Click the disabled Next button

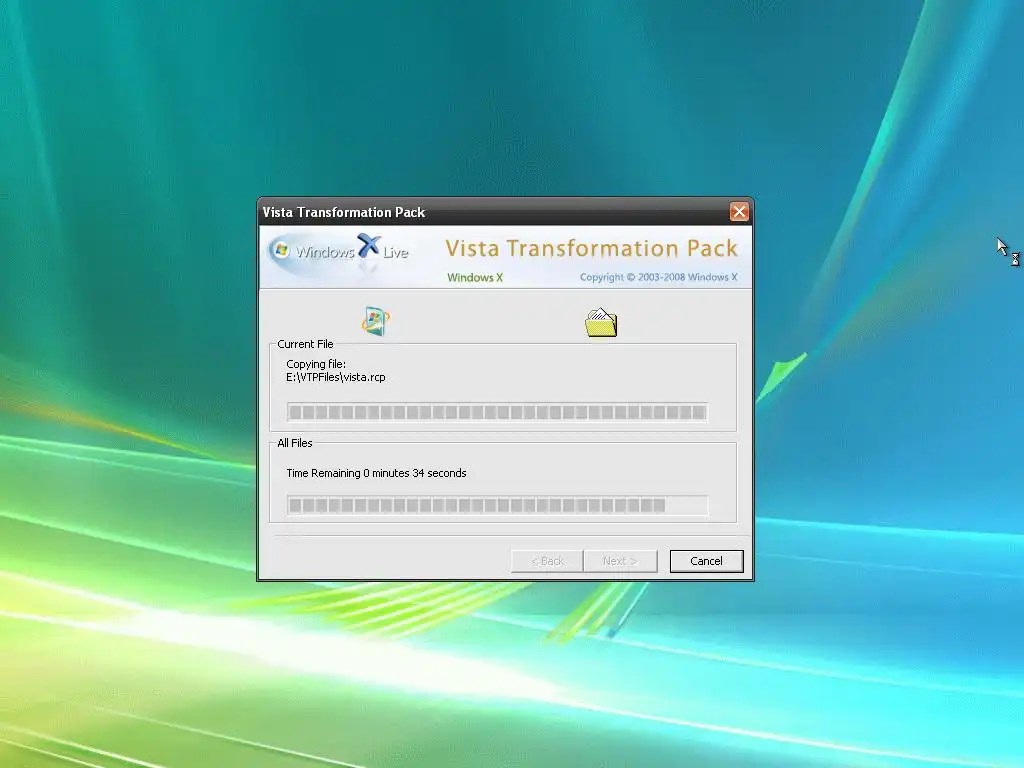(x=620, y=561)
